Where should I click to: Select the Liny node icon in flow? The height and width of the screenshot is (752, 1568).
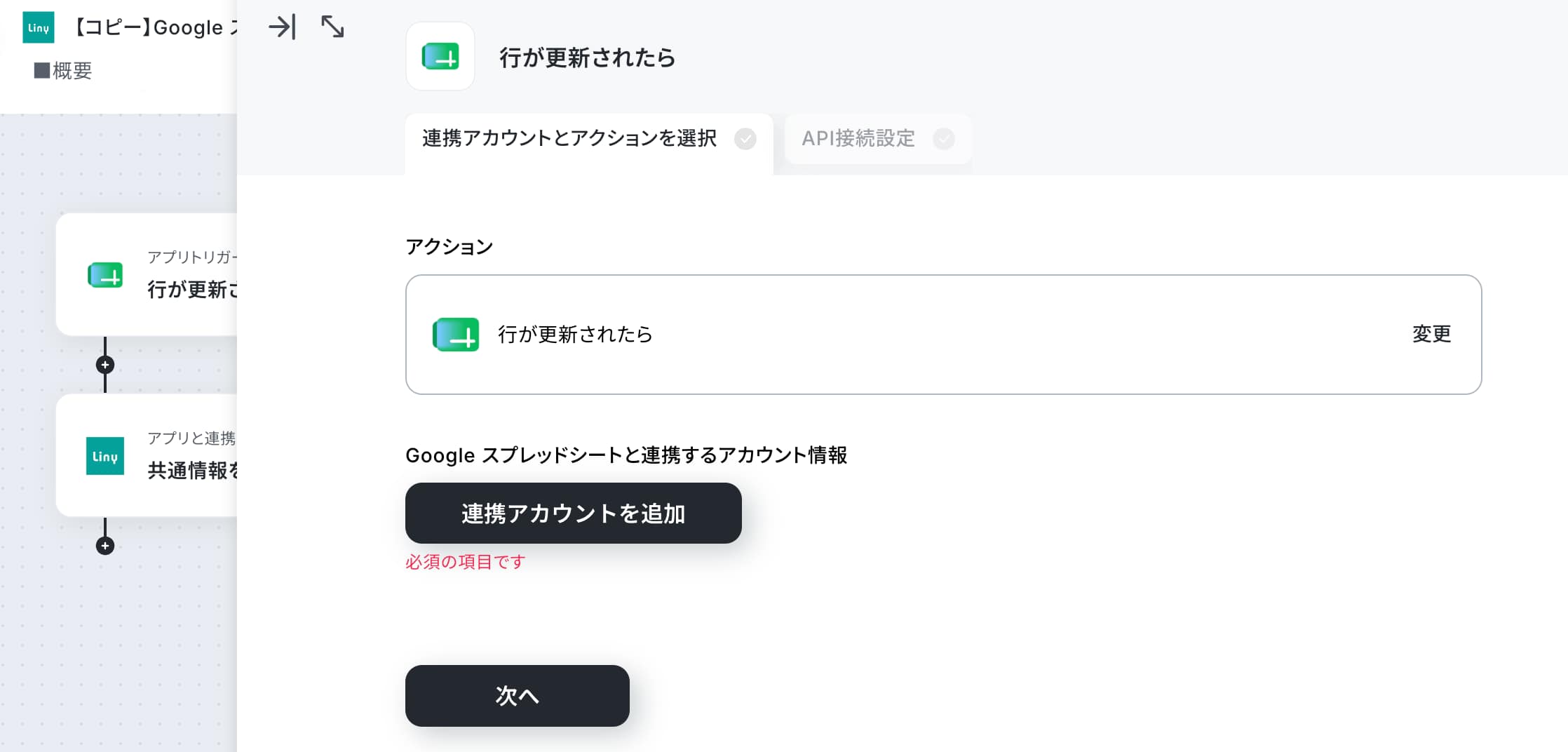coord(105,456)
